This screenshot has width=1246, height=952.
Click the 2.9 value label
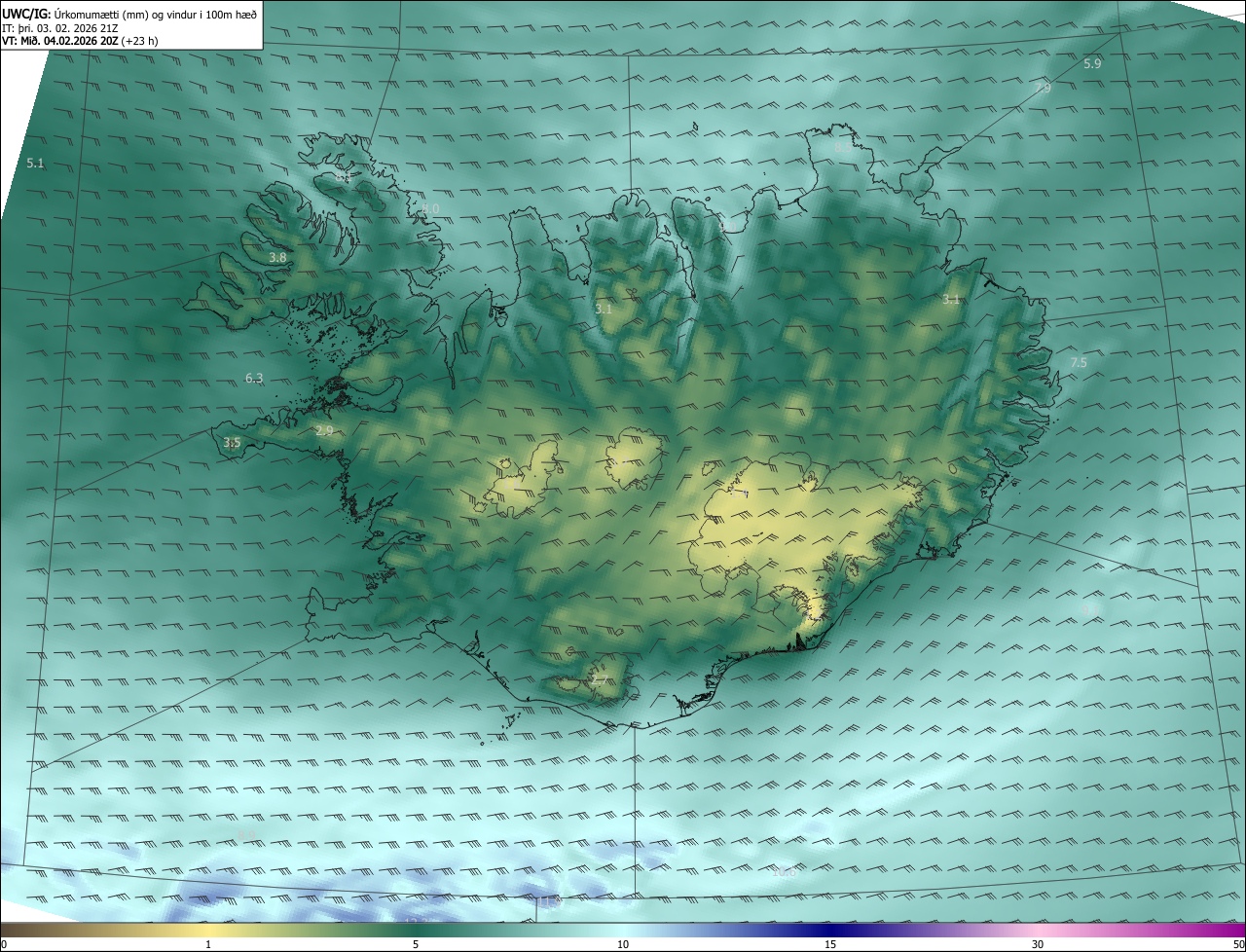[x=324, y=430]
